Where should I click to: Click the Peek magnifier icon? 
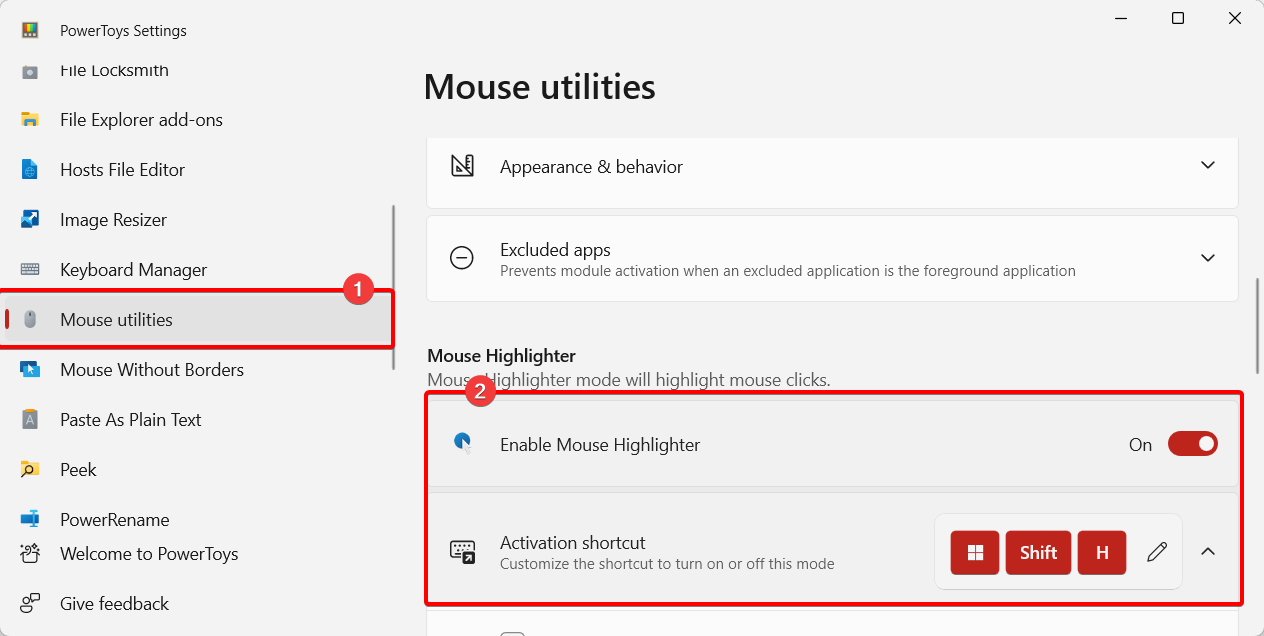30,470
